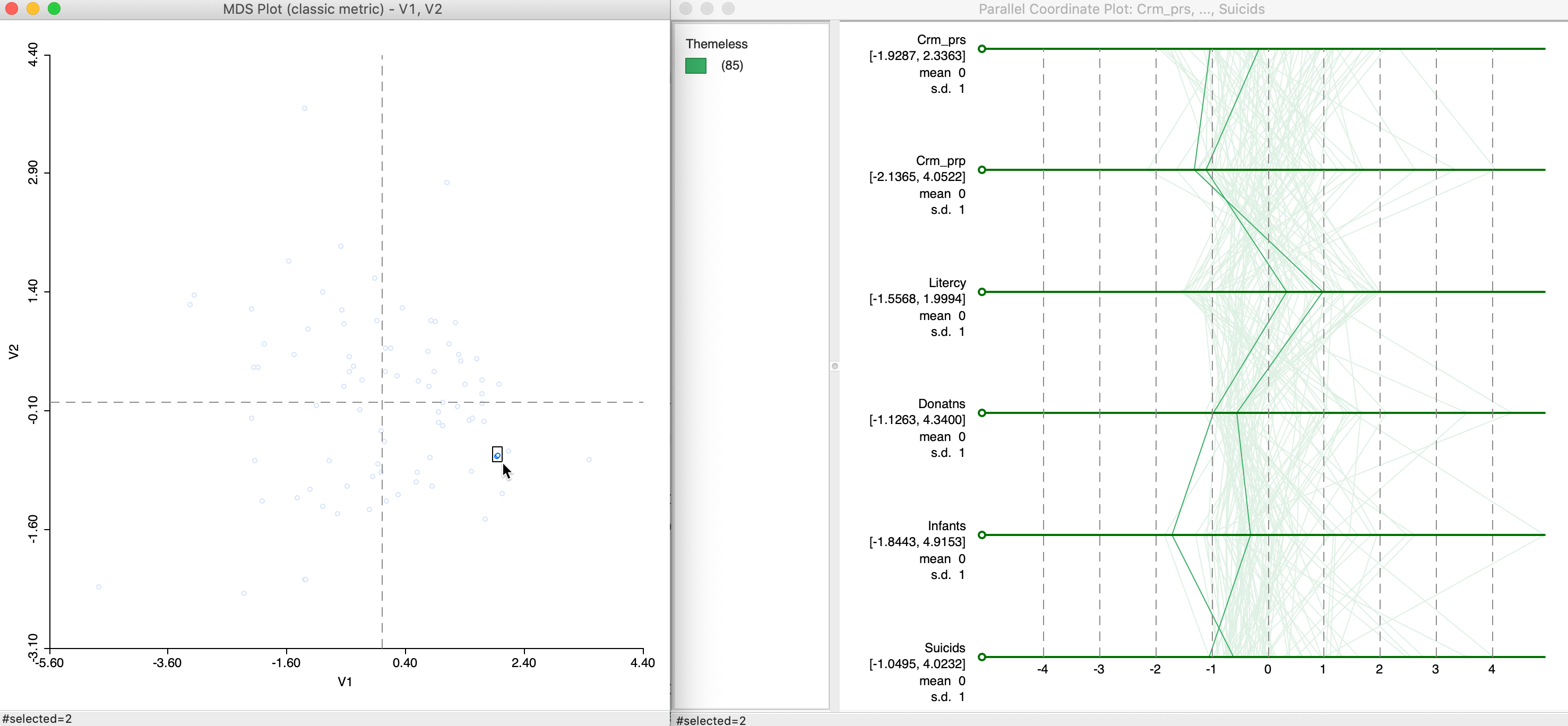Close the Parallel Coordinate Plot window
The height and width of the screenshot is (726, 1568).
tap(685, 8)
